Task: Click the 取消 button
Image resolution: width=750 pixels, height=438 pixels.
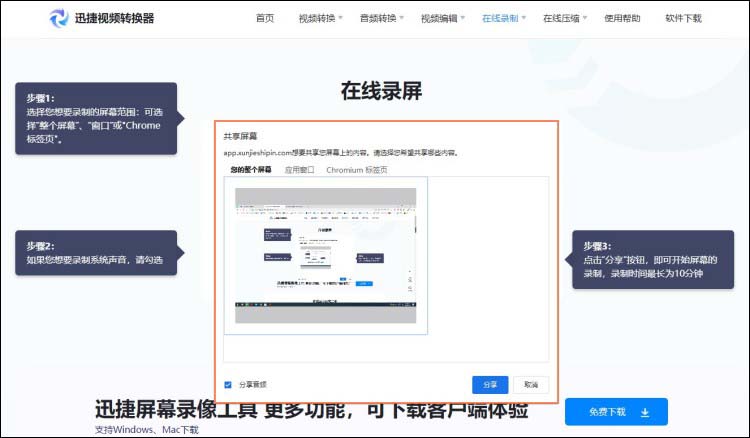Action: point(531,385)
